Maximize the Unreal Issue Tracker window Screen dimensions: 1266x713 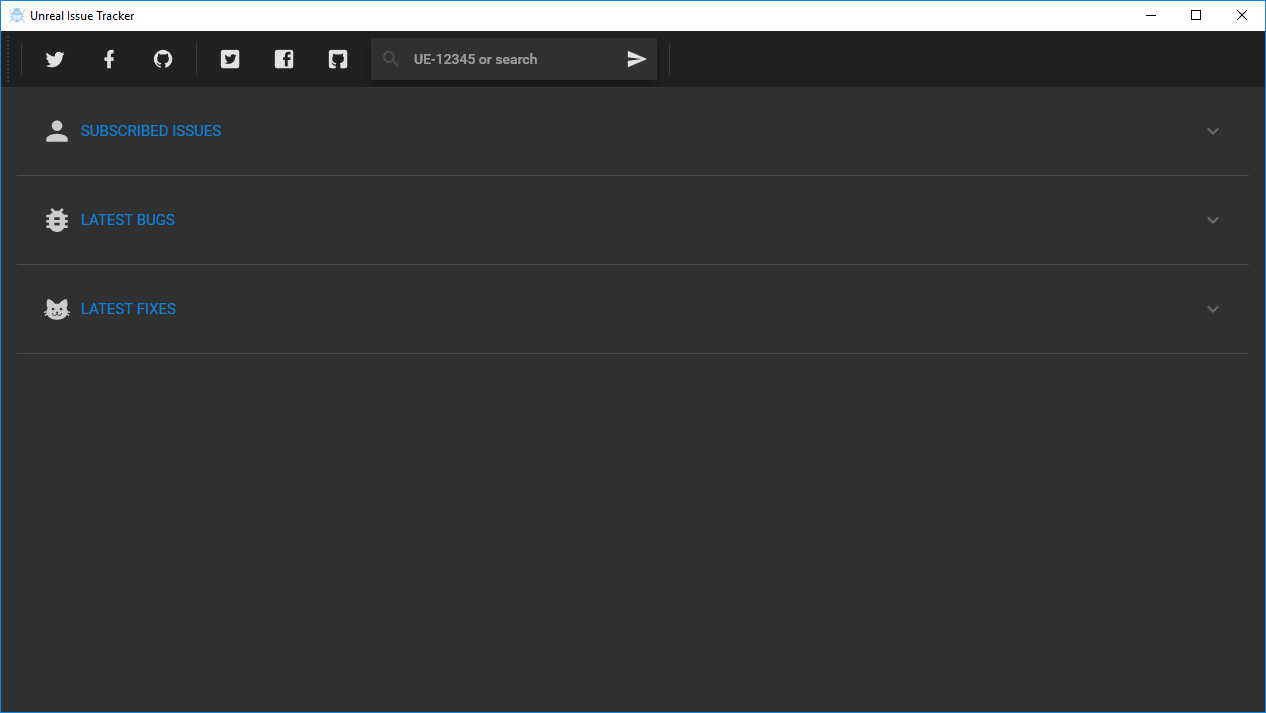click(x=1196, y=15)
